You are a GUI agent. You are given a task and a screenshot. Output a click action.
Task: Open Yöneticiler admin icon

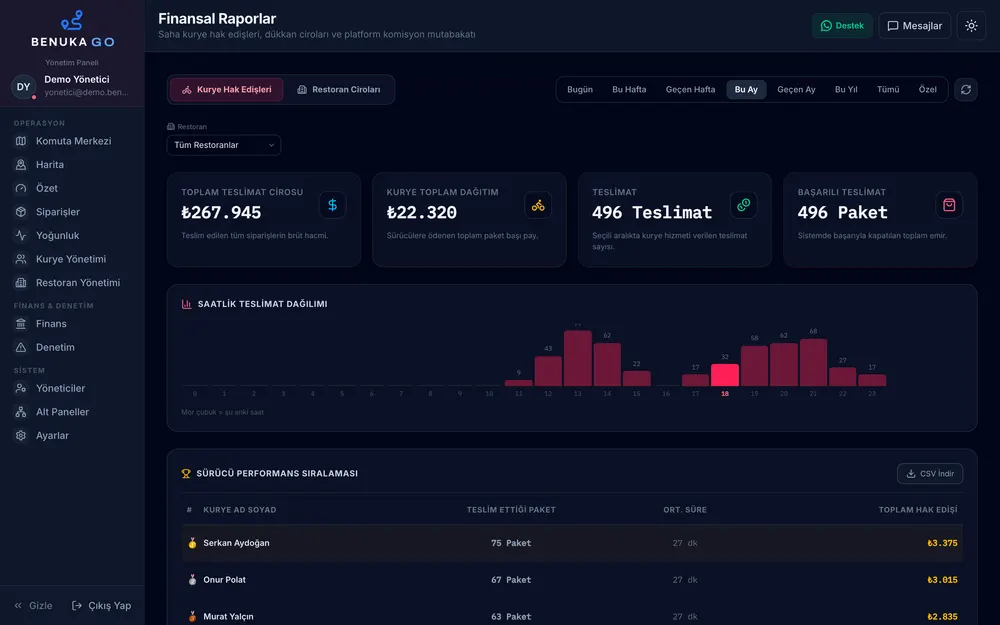click(21, 388)
